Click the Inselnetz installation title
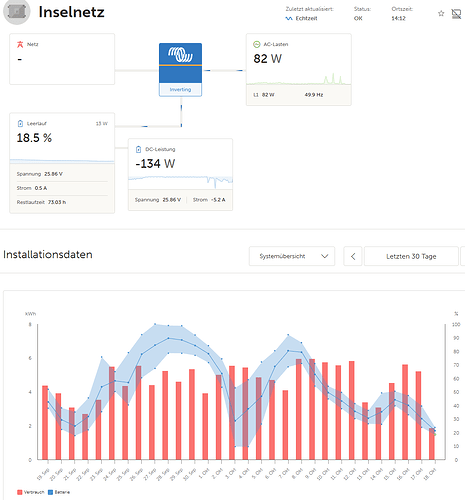Viewport: 465px width, 500px height. (x=71, y=12)
